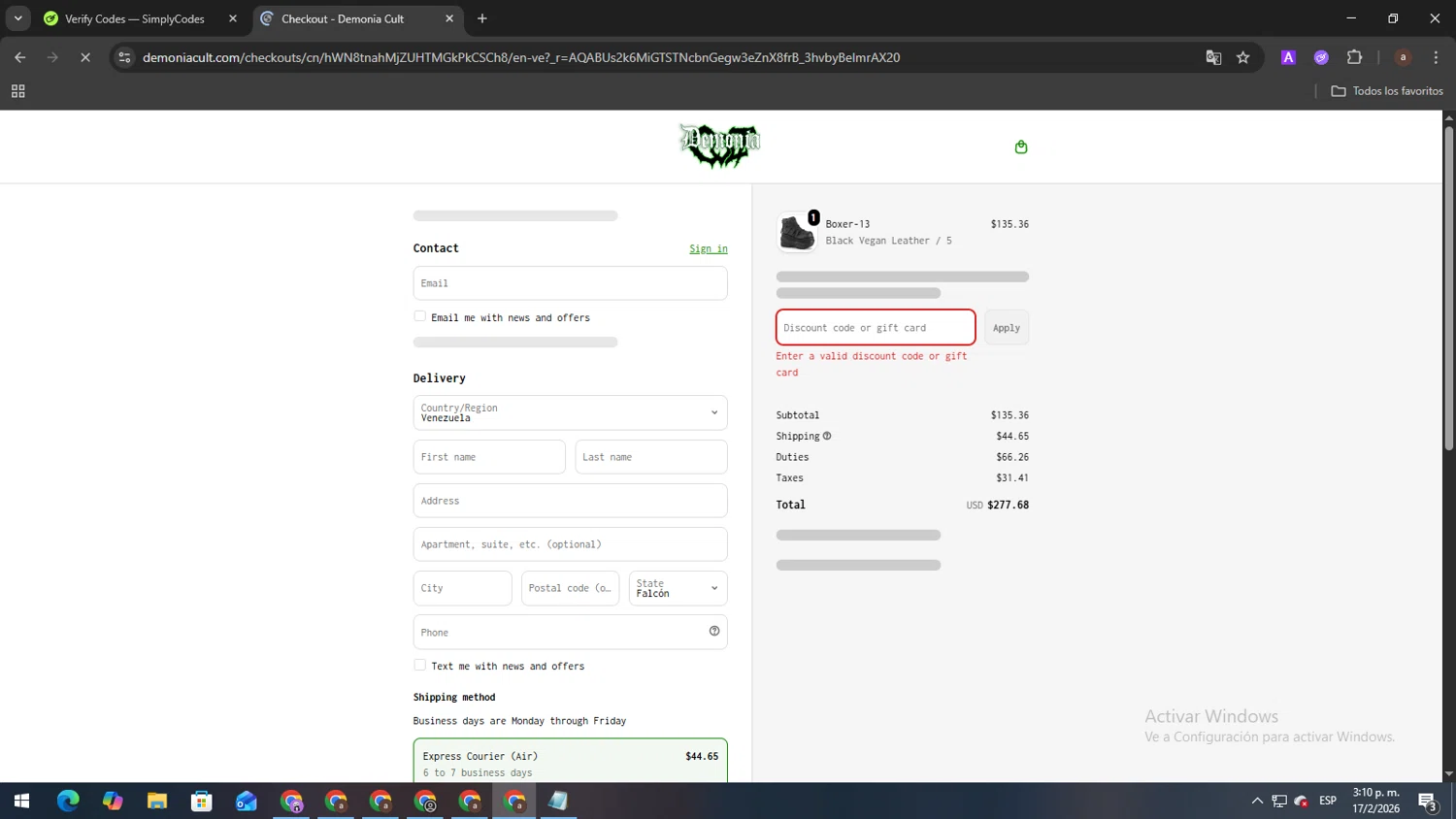Click the Duties amount $66.26

point(1012,457)
